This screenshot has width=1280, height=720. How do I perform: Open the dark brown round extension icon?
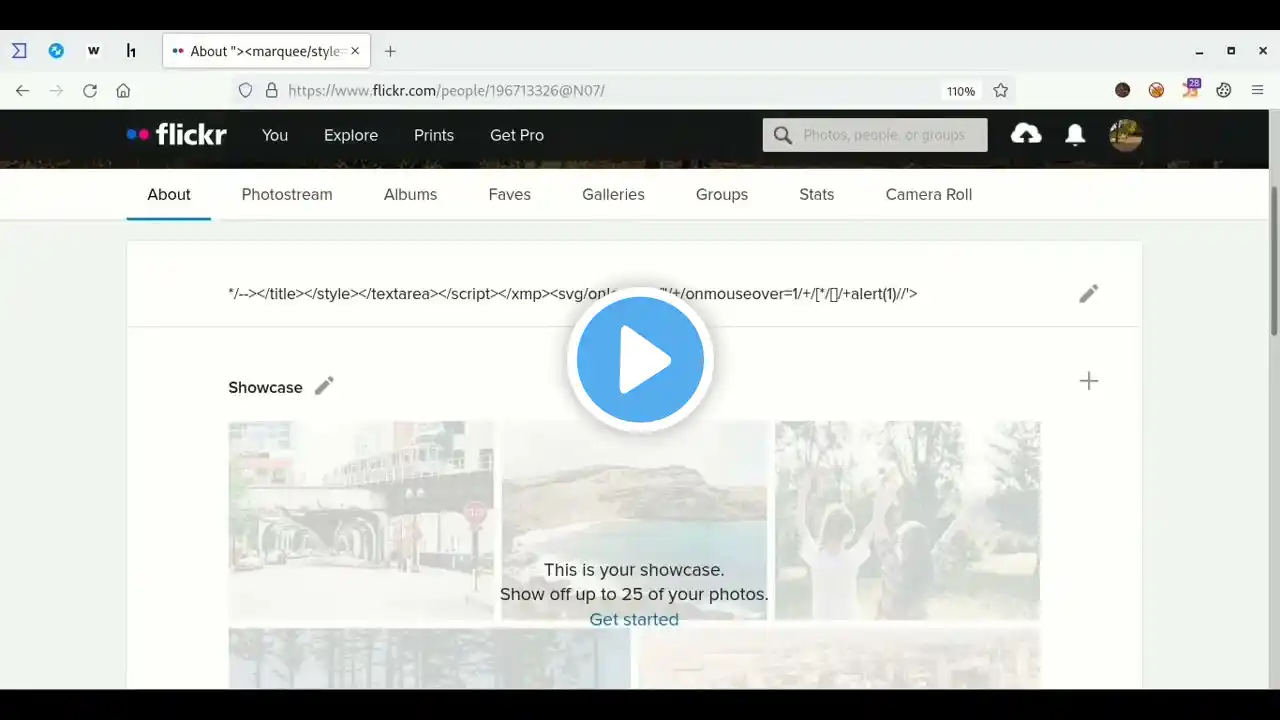[1123, 91]
